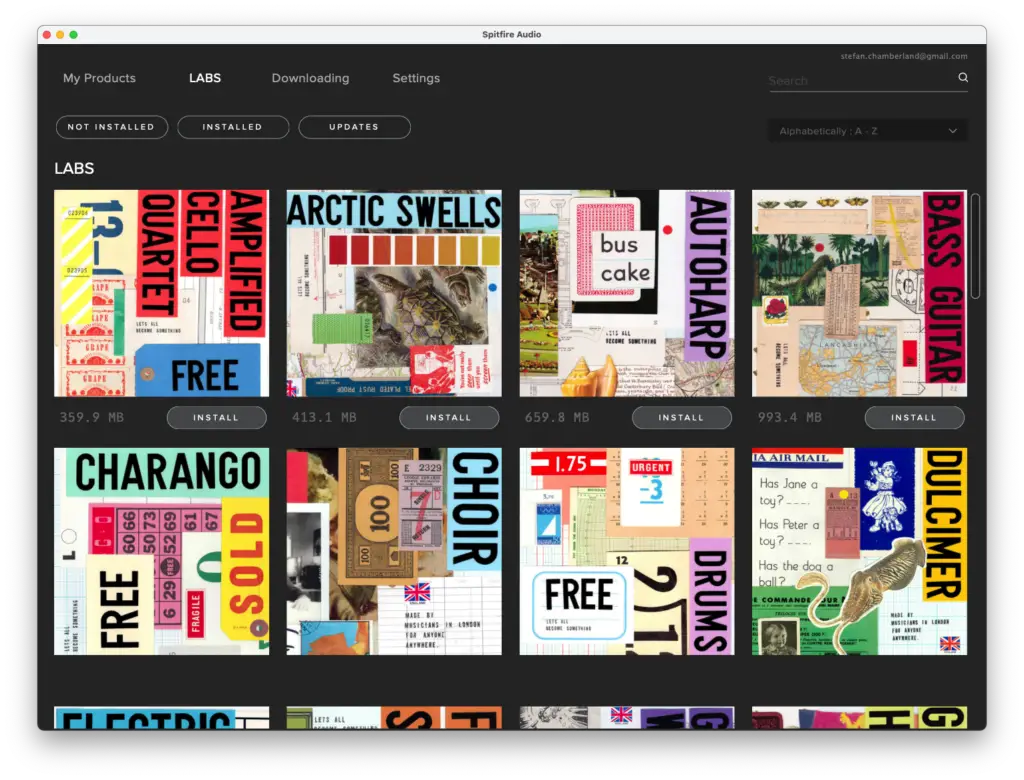Select the Choir artwork tile
1024x780 pixels.
click(394, 551)
